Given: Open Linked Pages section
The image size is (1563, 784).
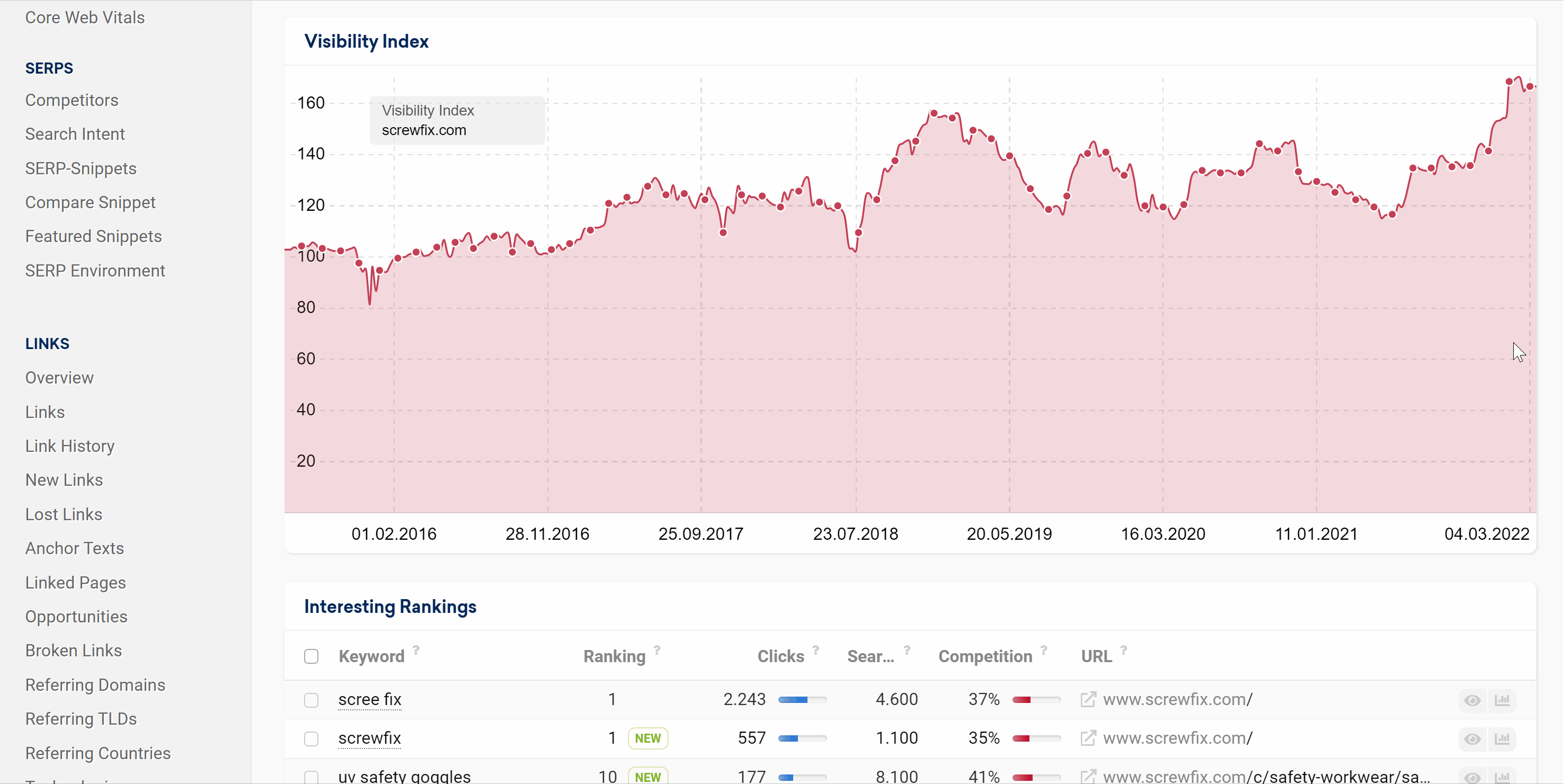Looking at the screenshot, I should click(x=76, y=583).
